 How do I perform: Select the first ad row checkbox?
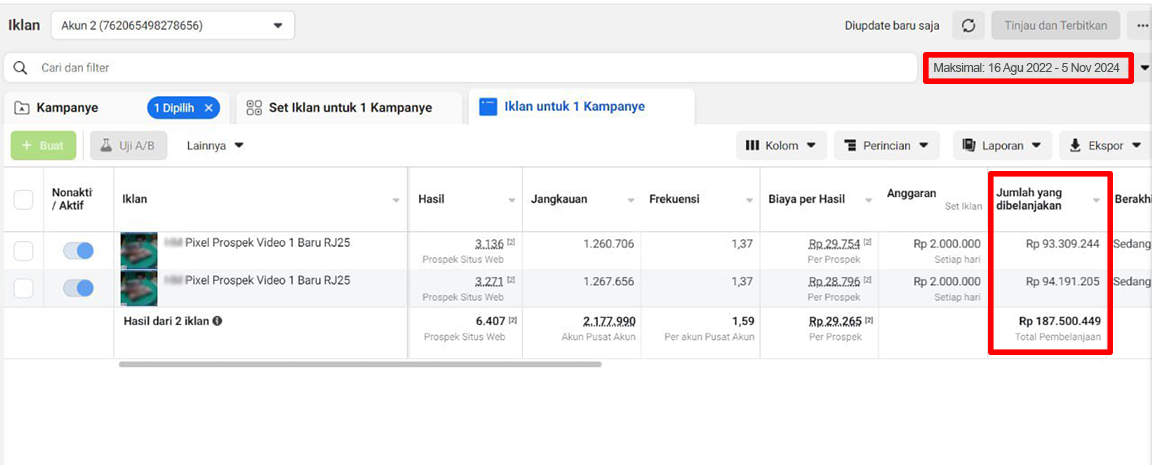point(23,250)
